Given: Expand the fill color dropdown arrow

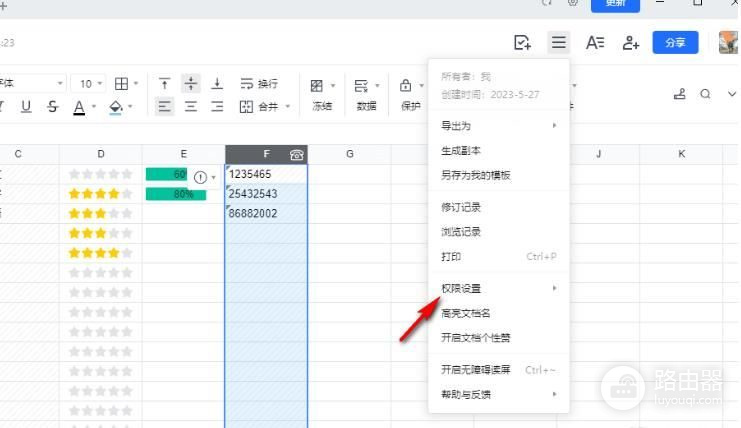Looking at the screenshot, I should 130,106.
